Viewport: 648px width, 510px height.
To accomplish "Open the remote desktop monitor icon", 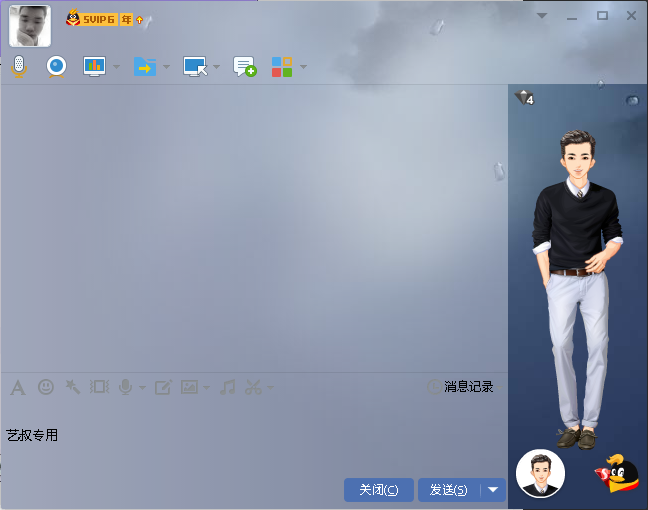I will point(195,67).
